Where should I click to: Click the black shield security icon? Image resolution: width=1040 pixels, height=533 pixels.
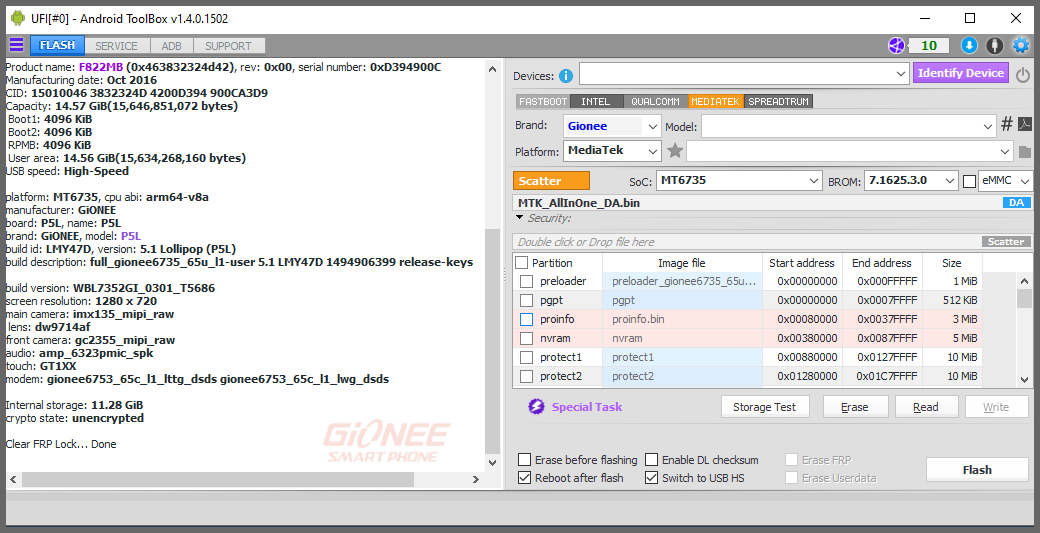[994, 45]
